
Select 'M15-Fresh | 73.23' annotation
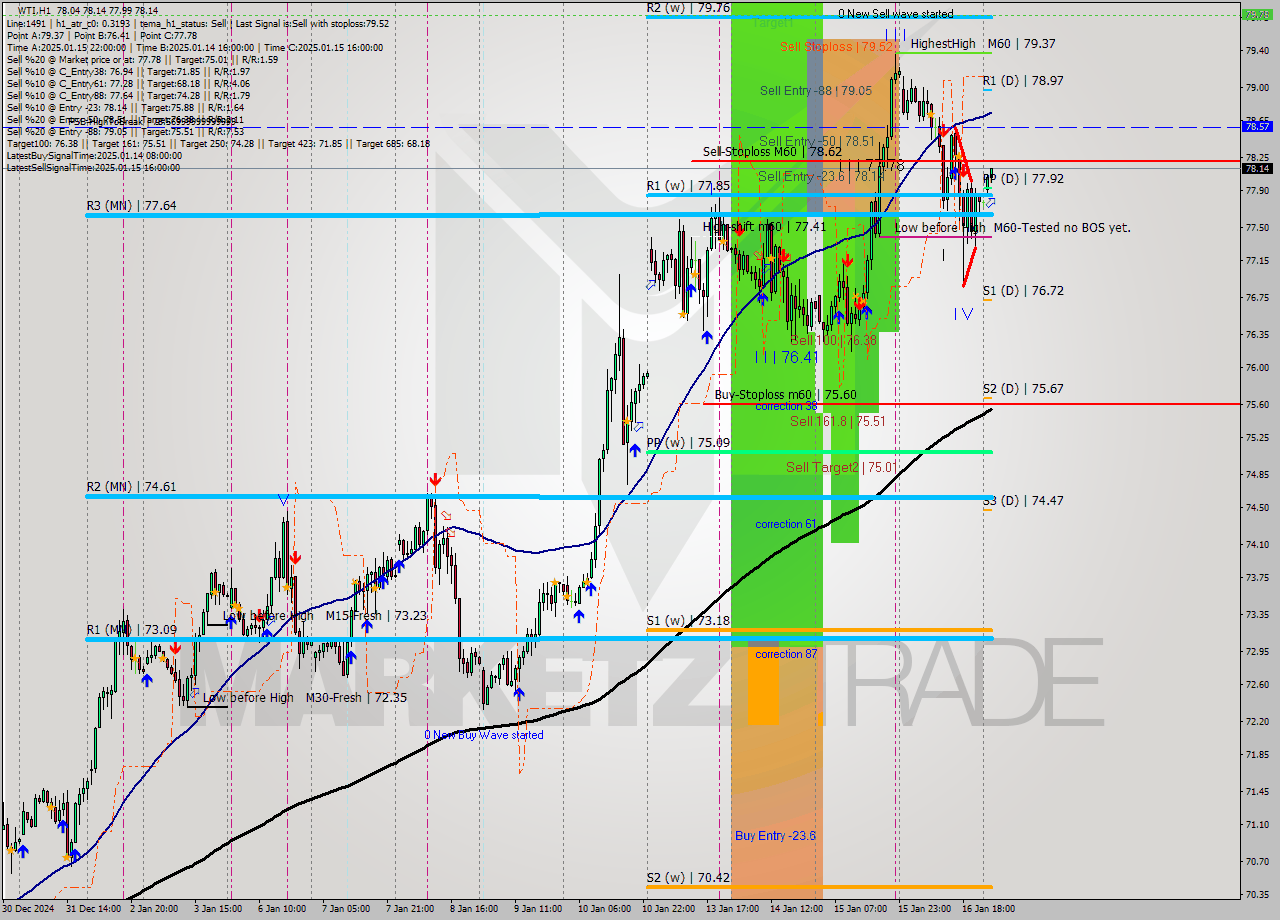tap(376, 616)
